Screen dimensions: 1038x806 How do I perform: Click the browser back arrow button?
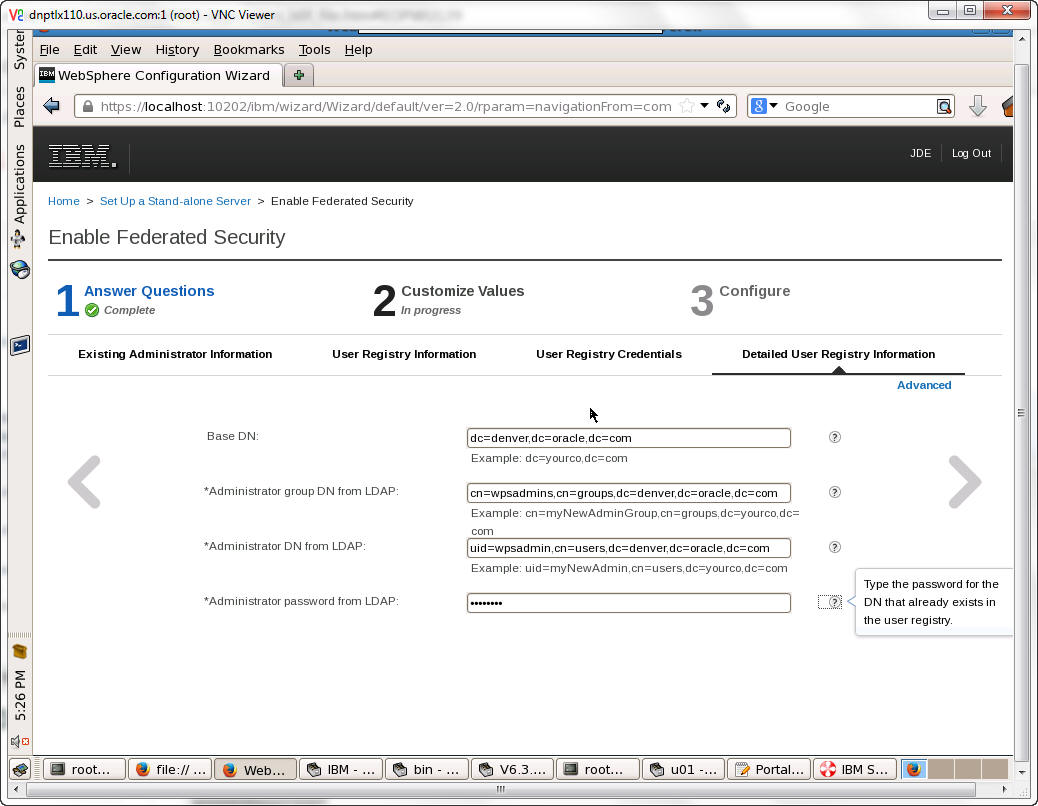(x=51, y=106)
